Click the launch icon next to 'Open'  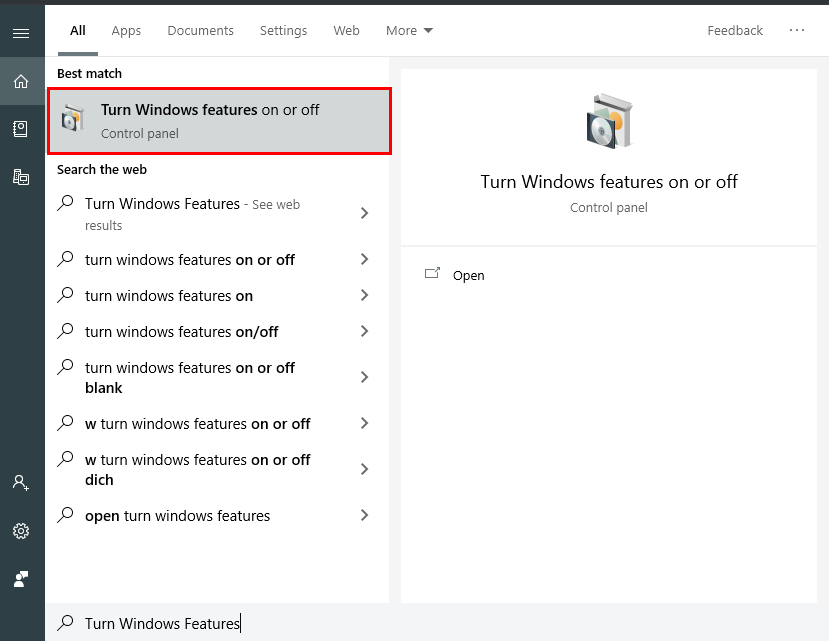click(x=434, y=273)
